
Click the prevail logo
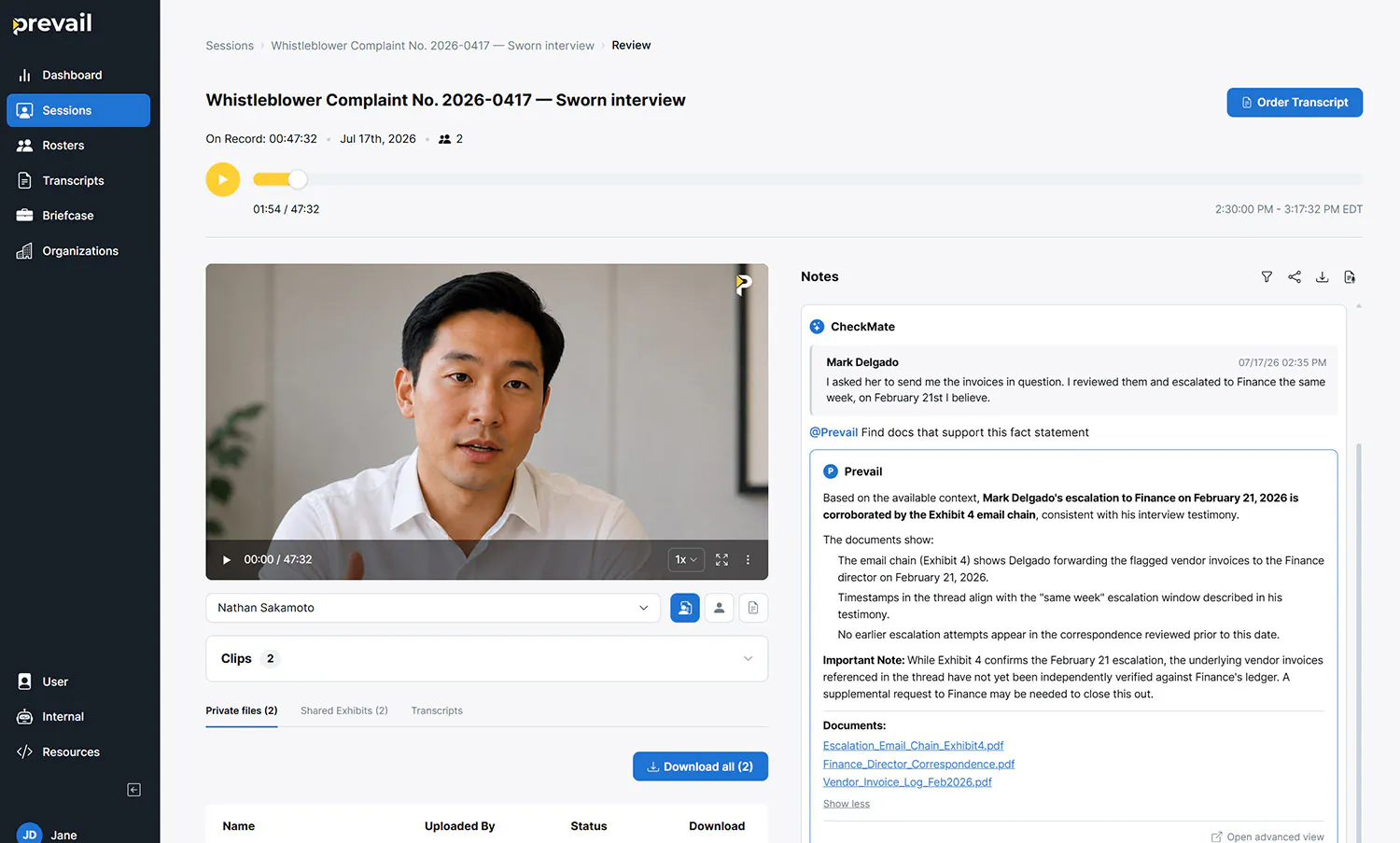coord(52,23)
